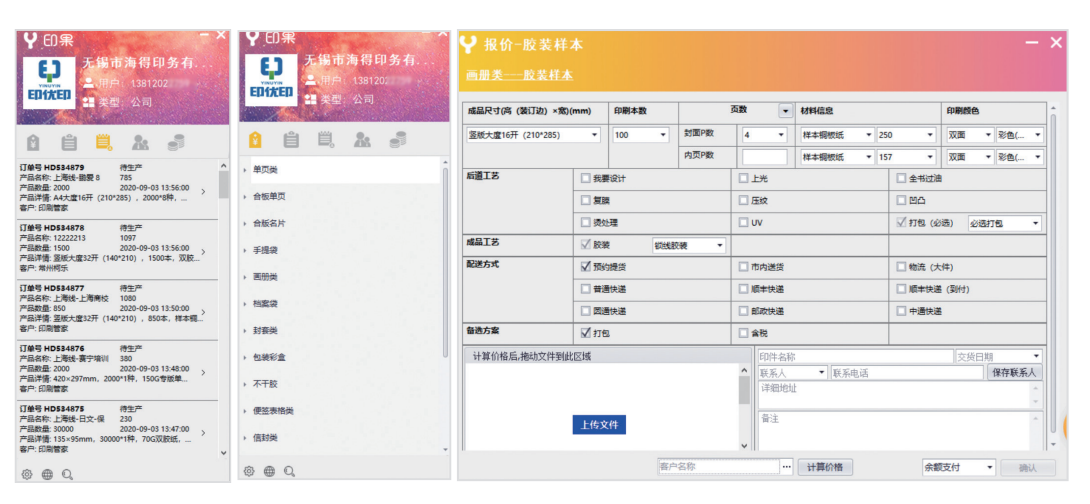The image size is (1090, 504).
Task: Open the 成品尺寸 size dropdown
Action: [533, 134]
